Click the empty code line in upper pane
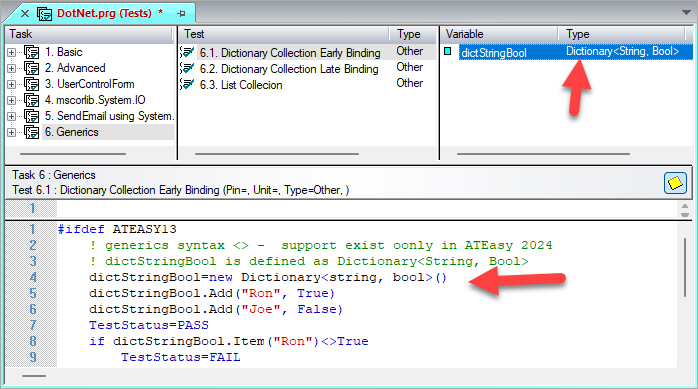 click(367, 208)
